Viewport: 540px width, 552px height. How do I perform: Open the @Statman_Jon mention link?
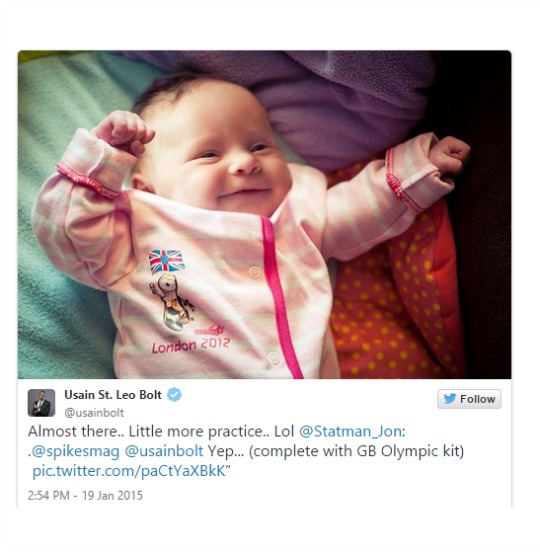pyautogui.click(x=352, y=432)
